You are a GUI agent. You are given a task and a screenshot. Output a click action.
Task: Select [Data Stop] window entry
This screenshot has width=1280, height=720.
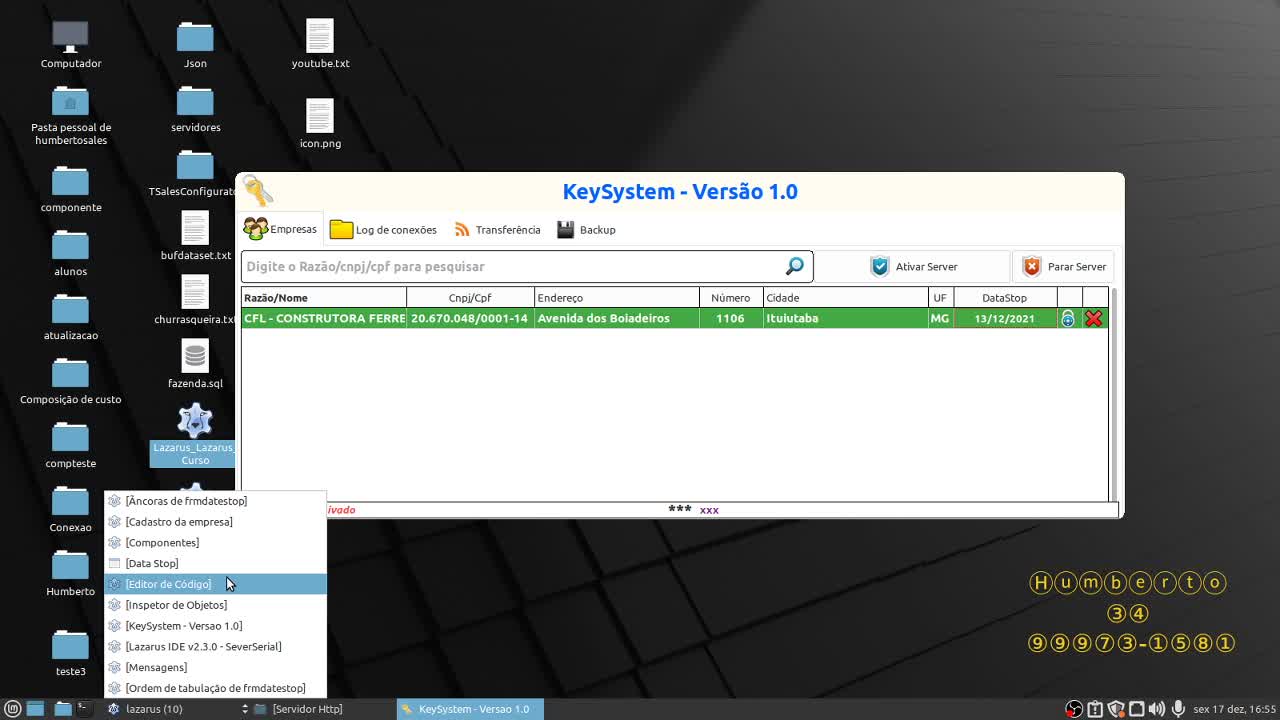tap(215, 564)
